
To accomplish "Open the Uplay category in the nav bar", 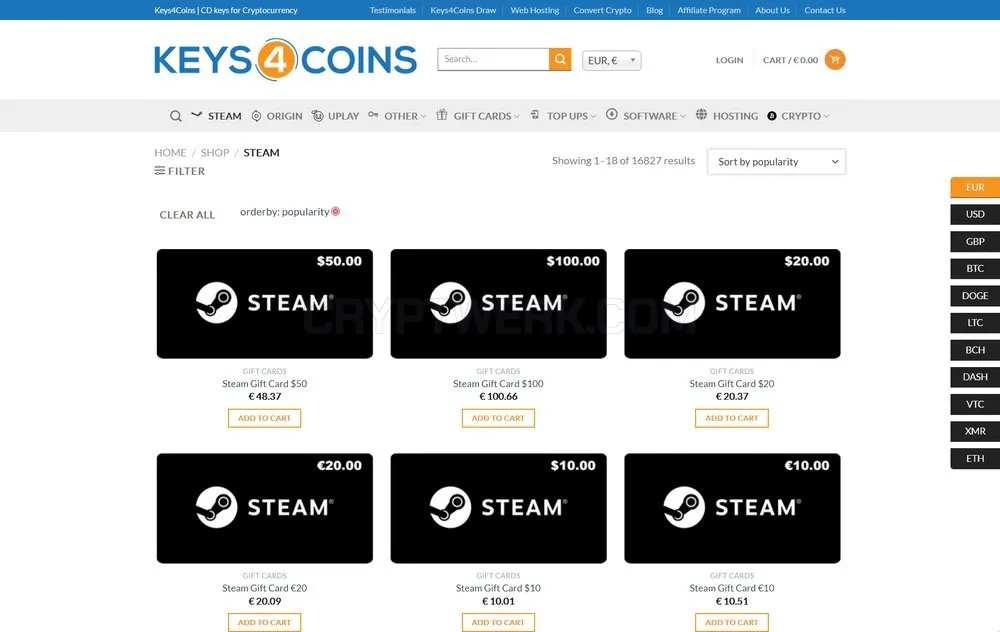I will tap(343, 116).
